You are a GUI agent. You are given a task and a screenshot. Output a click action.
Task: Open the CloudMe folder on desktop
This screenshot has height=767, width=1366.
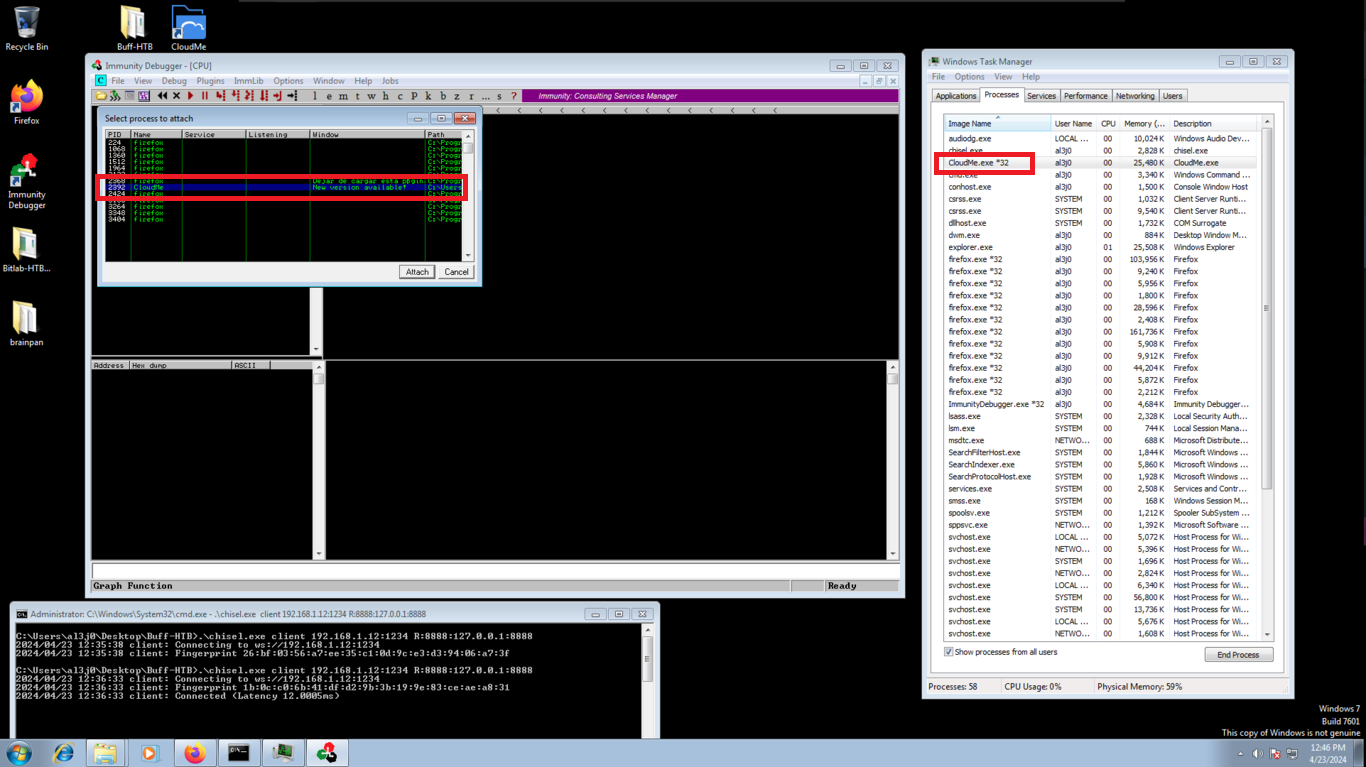[188, 28]
